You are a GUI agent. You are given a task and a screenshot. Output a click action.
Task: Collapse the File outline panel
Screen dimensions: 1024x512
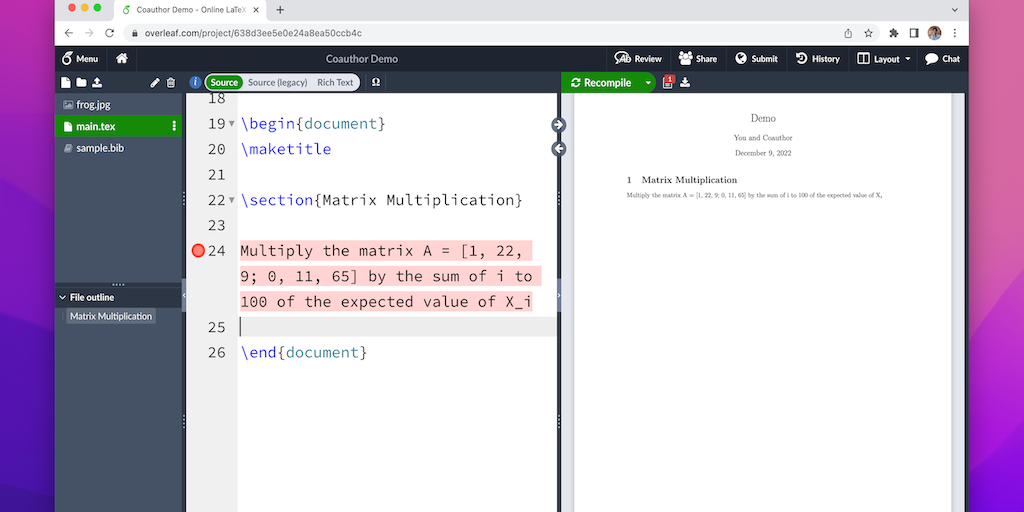[62, 297]
